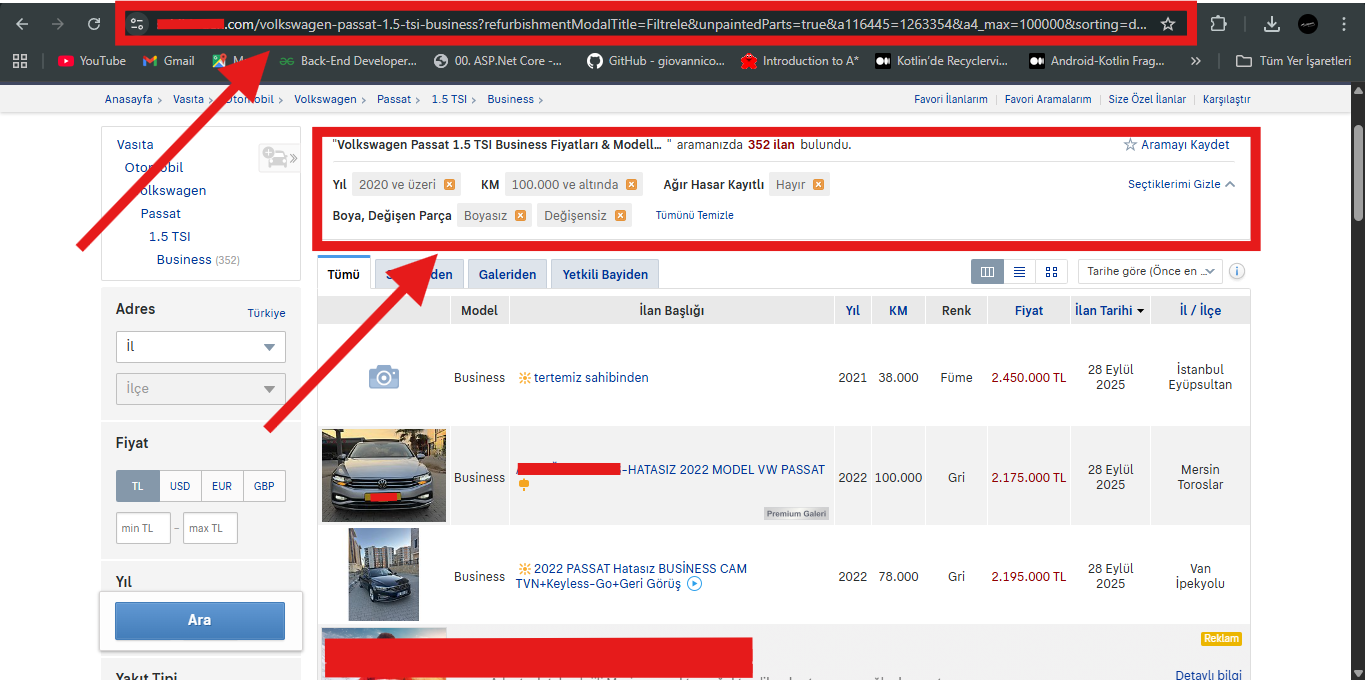Open the İl province dropdown
This screenshot has width=1365, height=680.
point(200,347)
